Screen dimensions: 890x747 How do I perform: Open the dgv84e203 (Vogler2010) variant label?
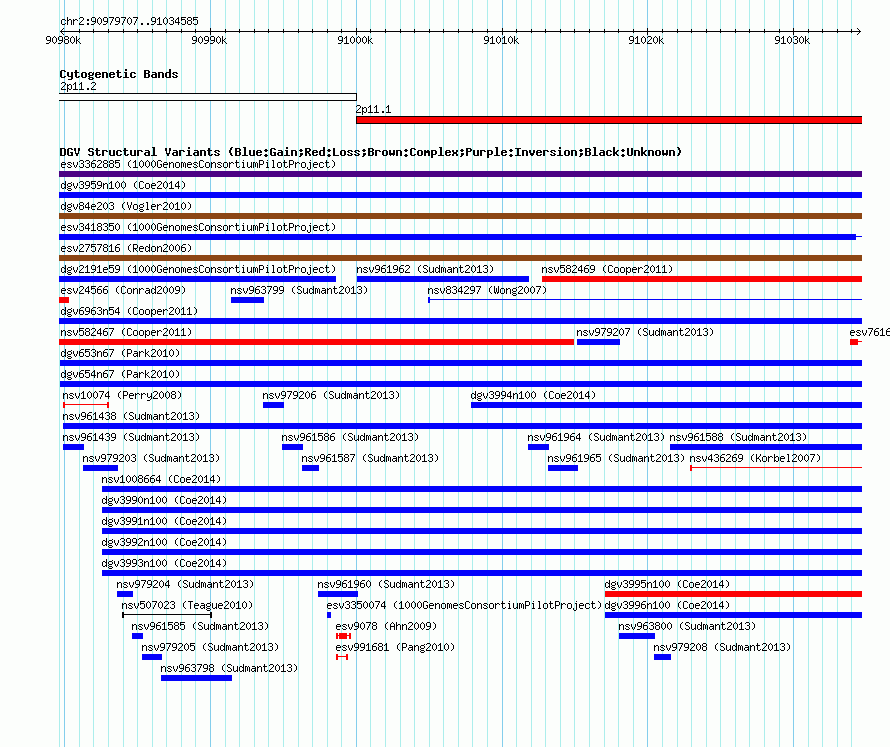[x=126, y=206]
